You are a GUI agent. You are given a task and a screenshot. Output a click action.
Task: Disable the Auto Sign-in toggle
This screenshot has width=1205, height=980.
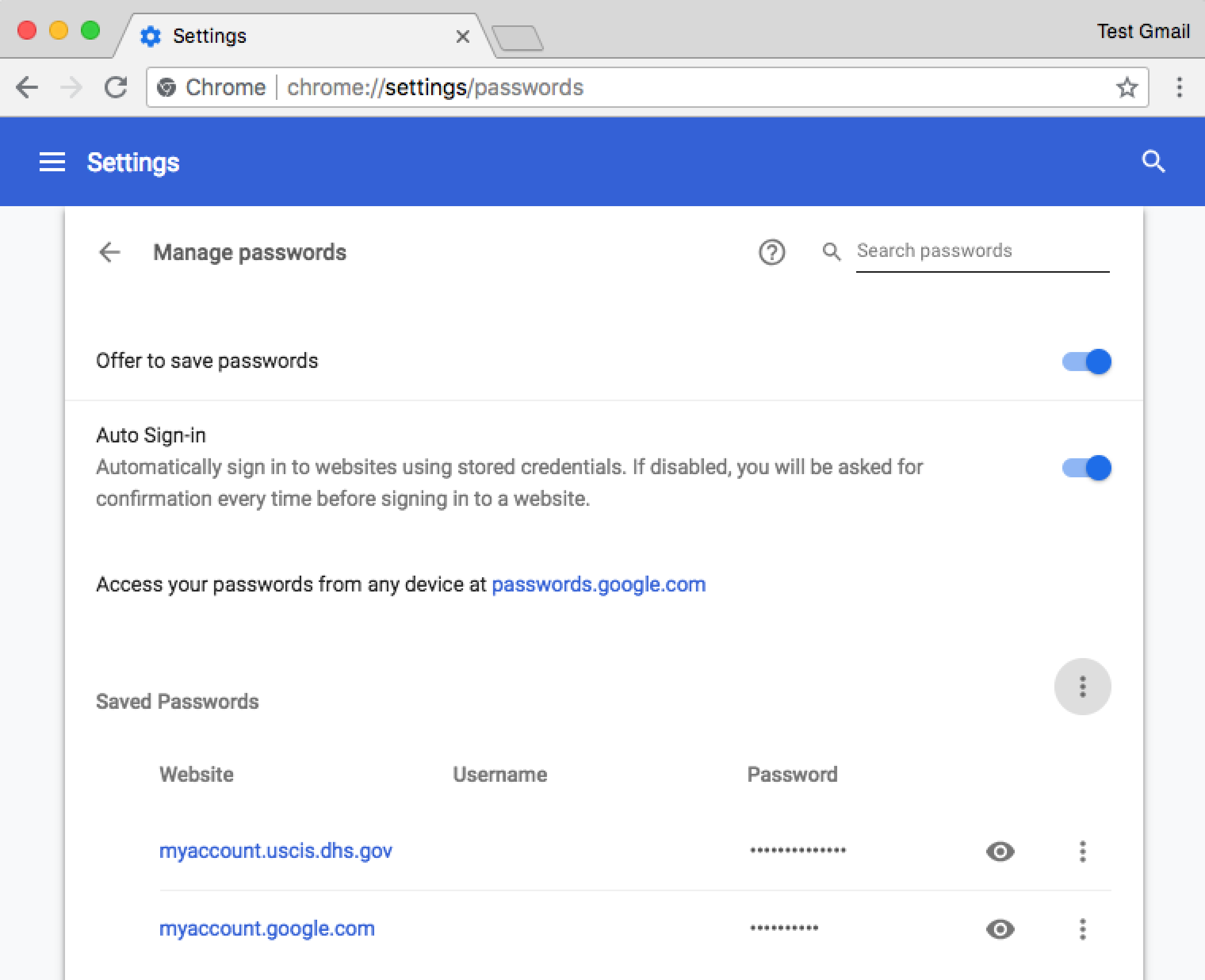pyautogui.click(x=1085, y=467)
